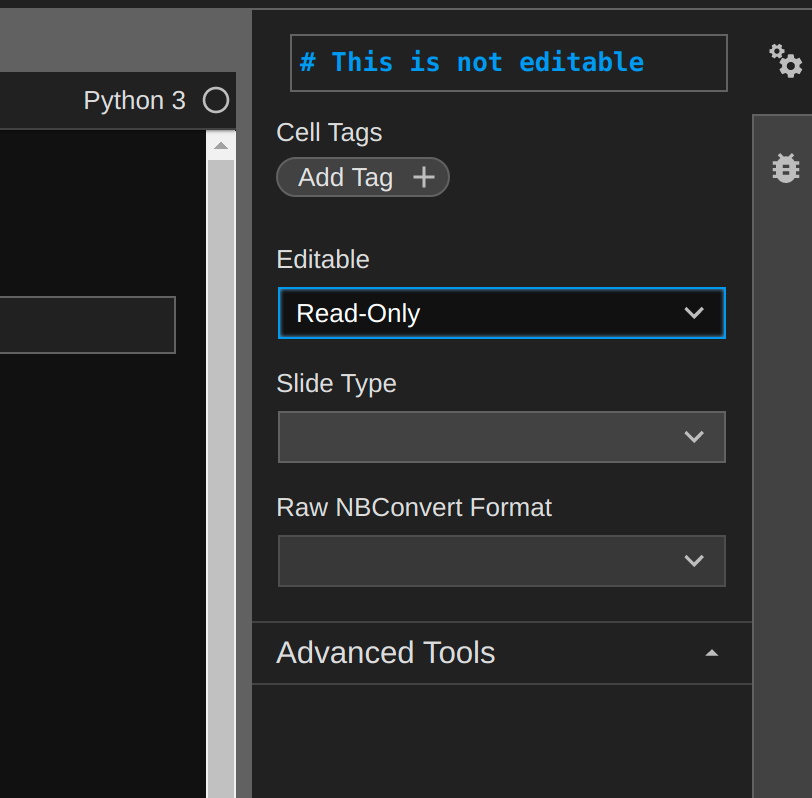Open the Slide Type selector
Viewport: 812px width, 798px height.
500,437
